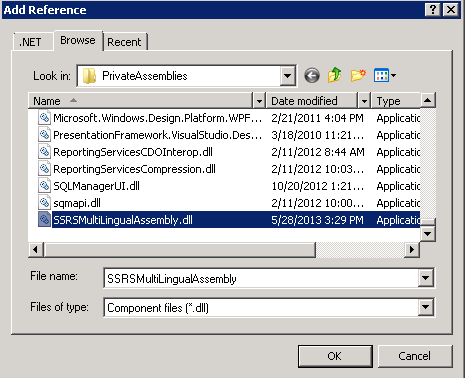Screen dimensions: 465x378
Task: Open the Files of type dropdown
Action: pyautogui.click(x=426, y=307)
